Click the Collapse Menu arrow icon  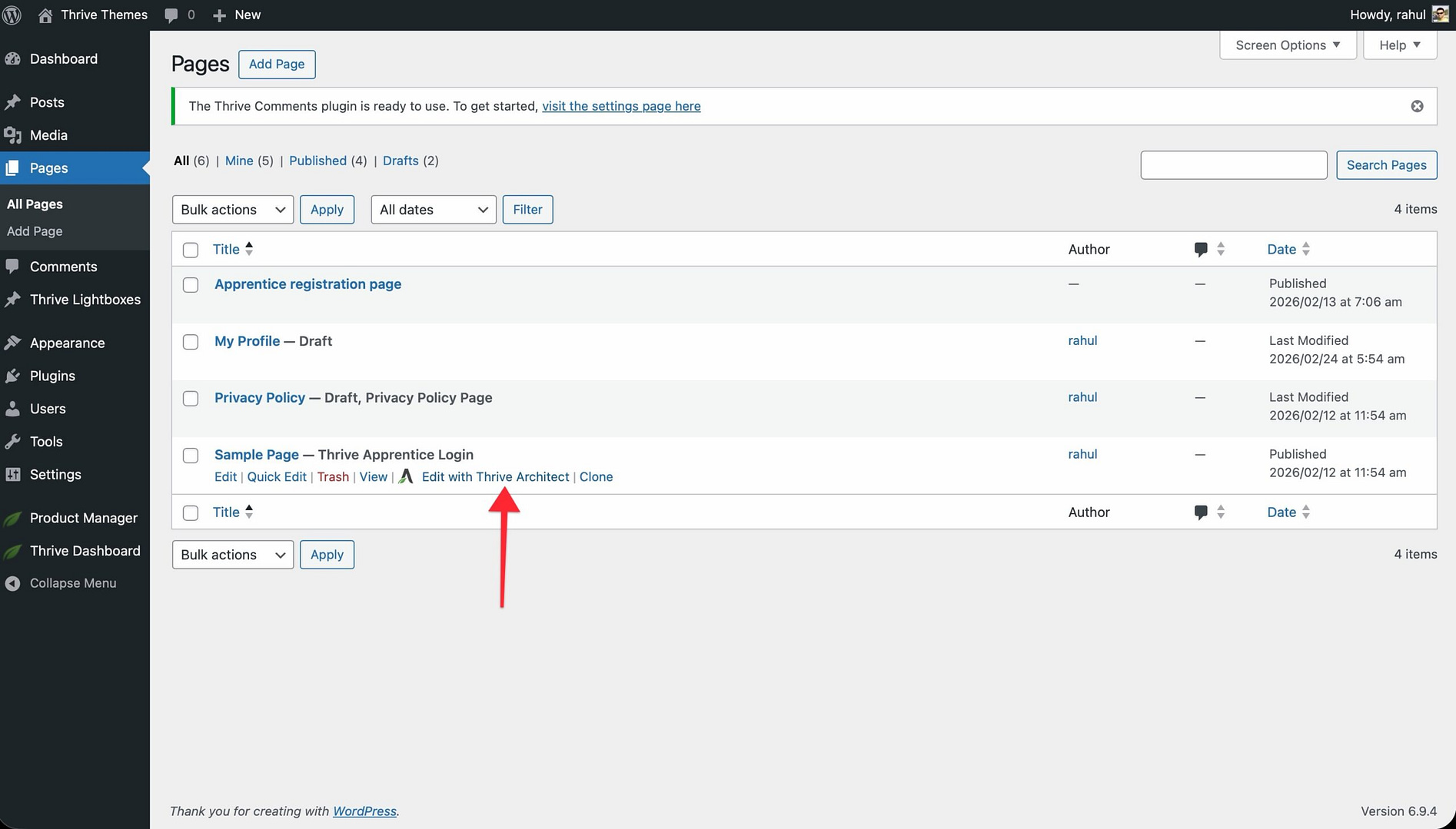(x=12, y=583)
